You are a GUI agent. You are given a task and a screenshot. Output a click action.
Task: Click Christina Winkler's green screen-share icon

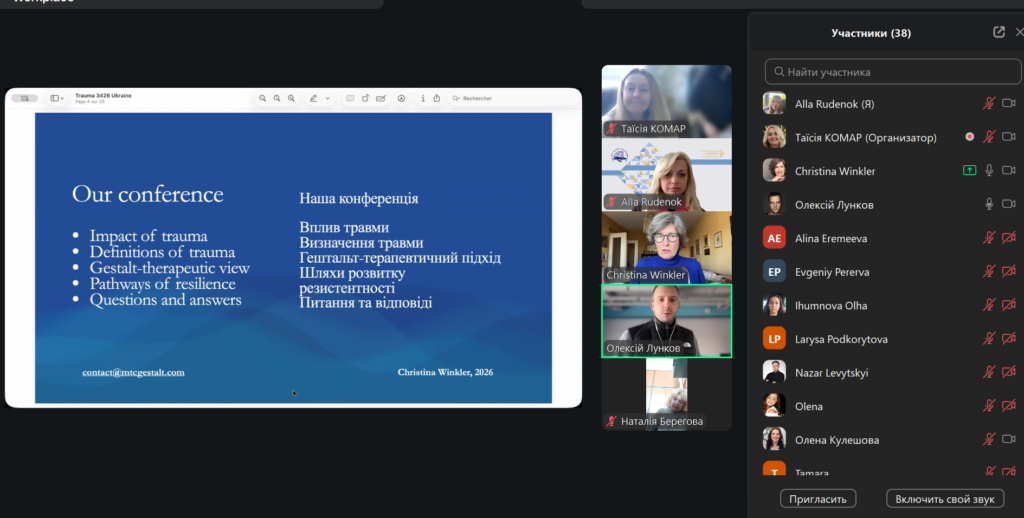tap(969, 171)
